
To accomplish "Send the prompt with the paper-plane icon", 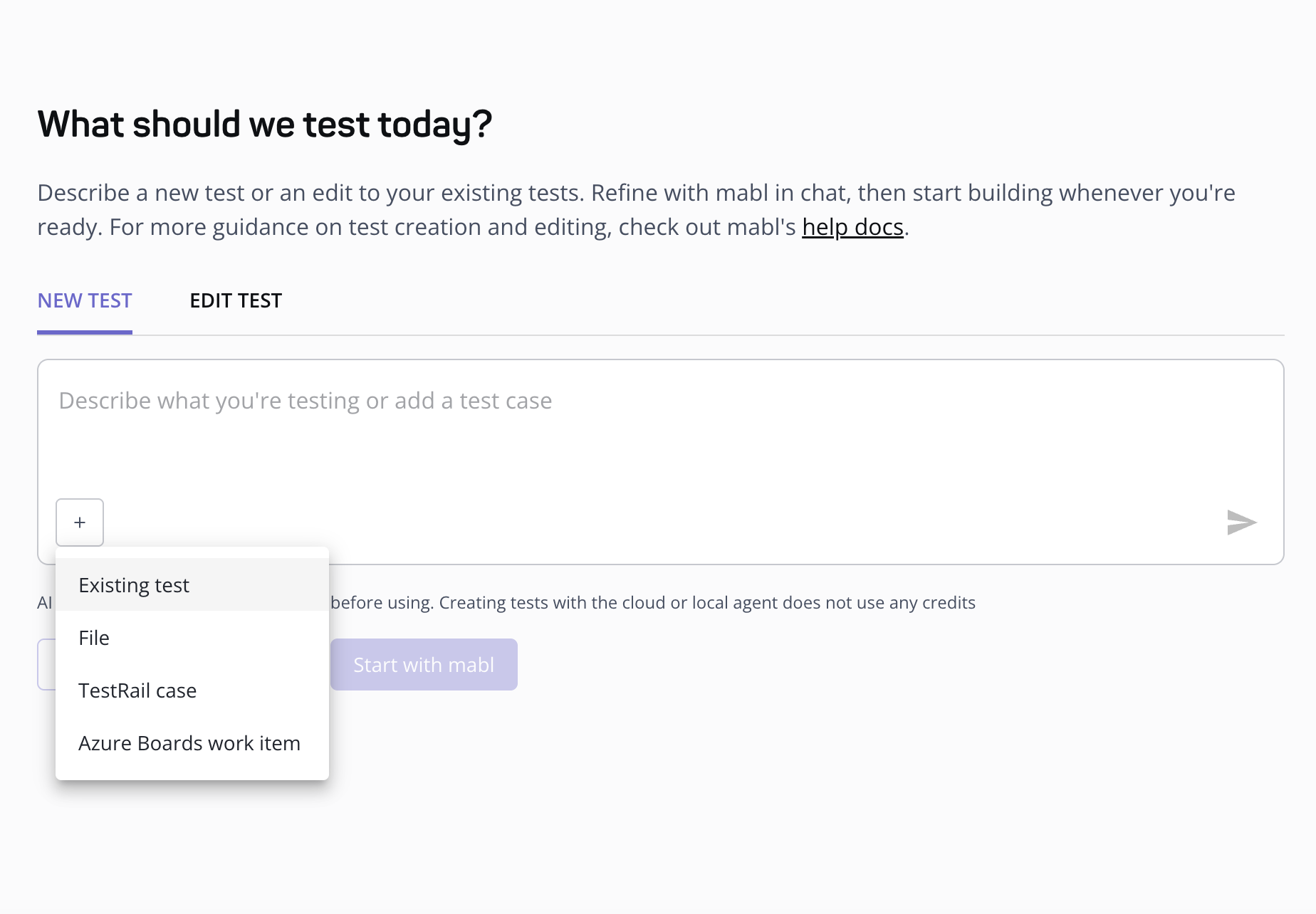I will pos(1241,522).
